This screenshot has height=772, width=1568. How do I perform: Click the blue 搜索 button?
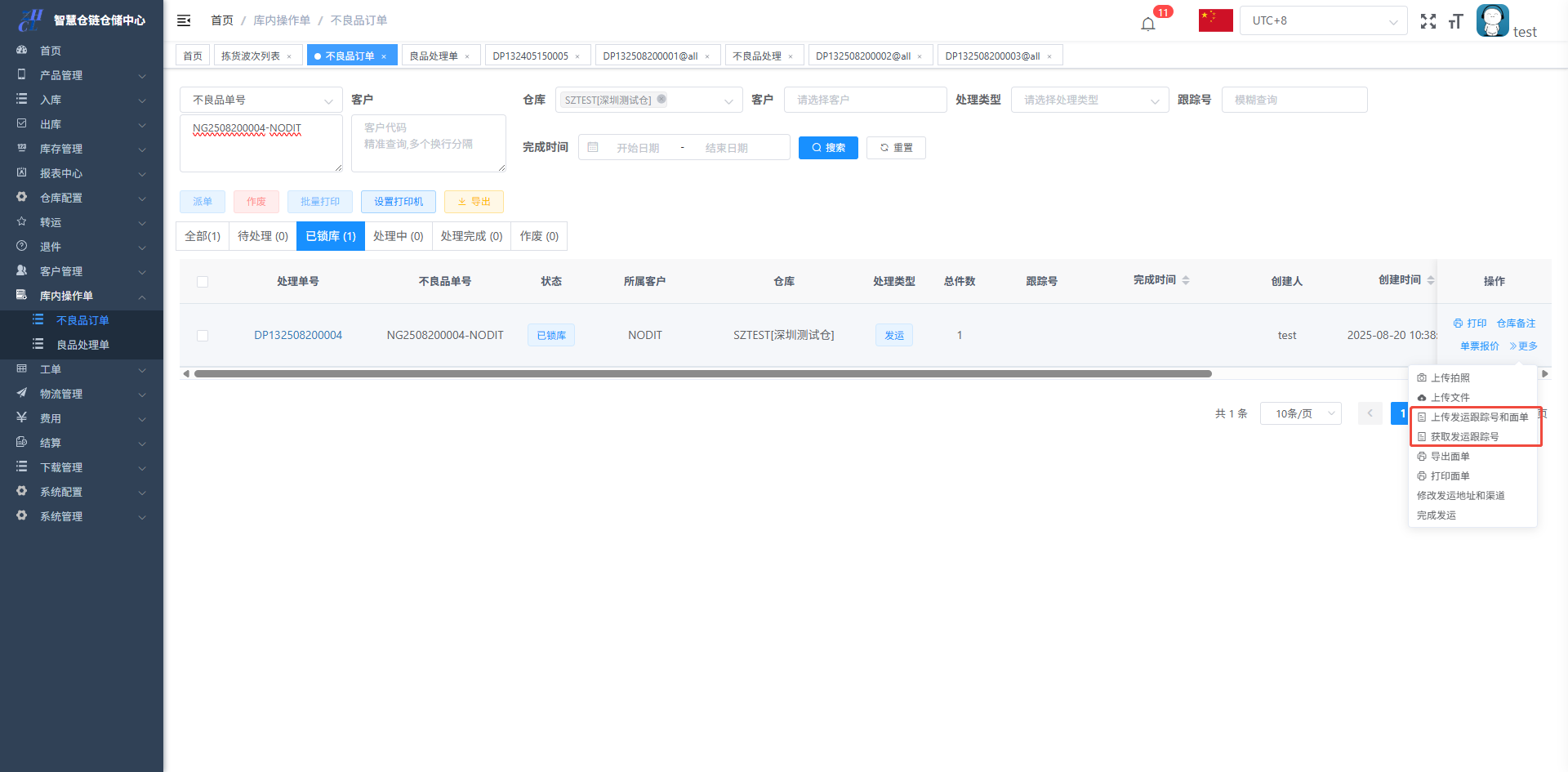[x=828, y=148]
